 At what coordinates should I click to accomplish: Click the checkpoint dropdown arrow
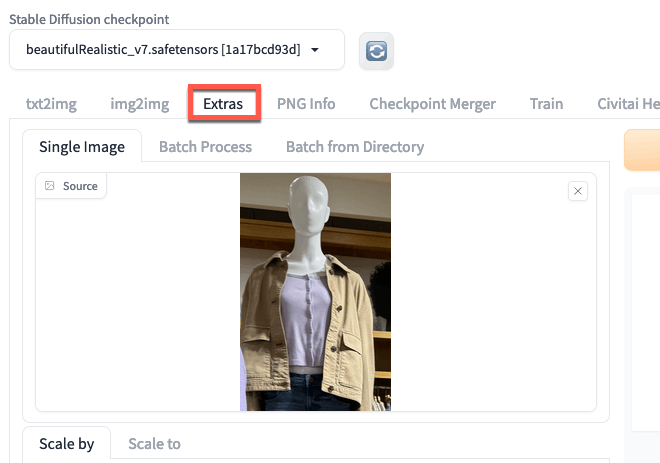[314, 50]
